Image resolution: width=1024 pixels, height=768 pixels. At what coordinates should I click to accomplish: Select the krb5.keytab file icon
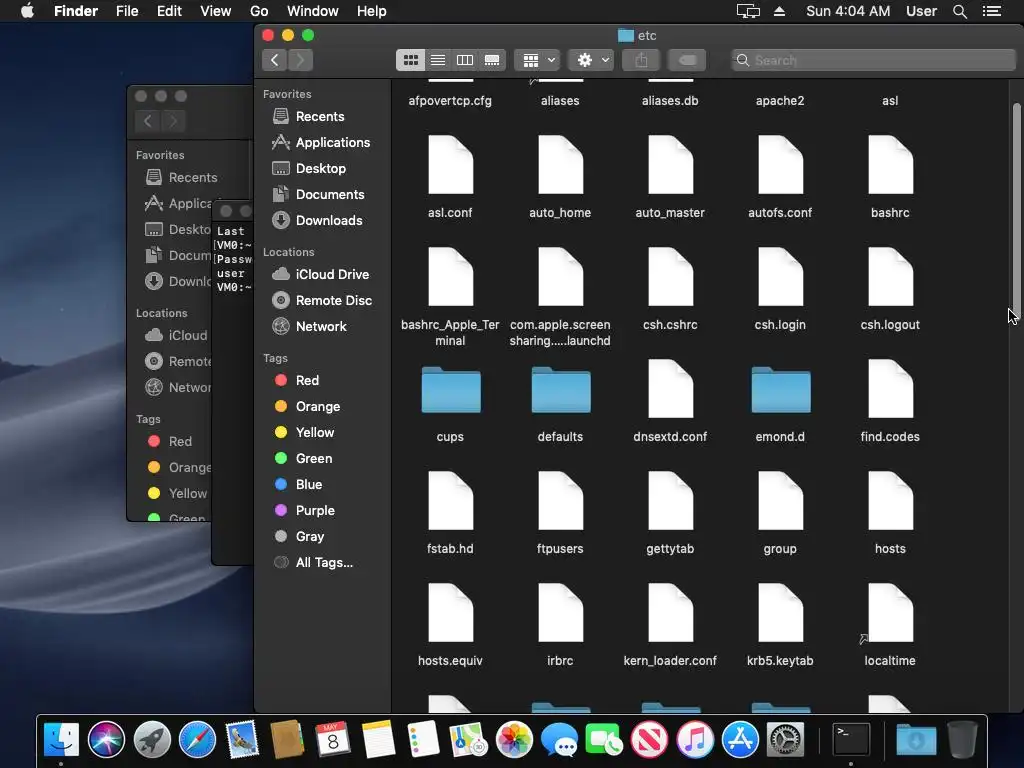click(780, 613)
